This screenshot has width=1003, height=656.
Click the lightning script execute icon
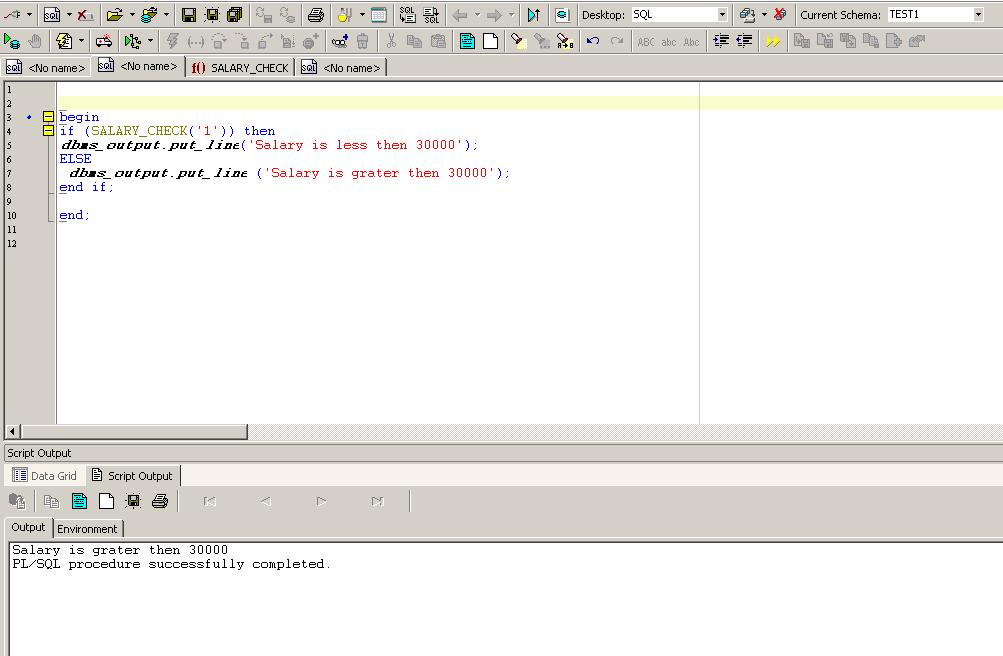pyautogui.click(x=64, y=42)
